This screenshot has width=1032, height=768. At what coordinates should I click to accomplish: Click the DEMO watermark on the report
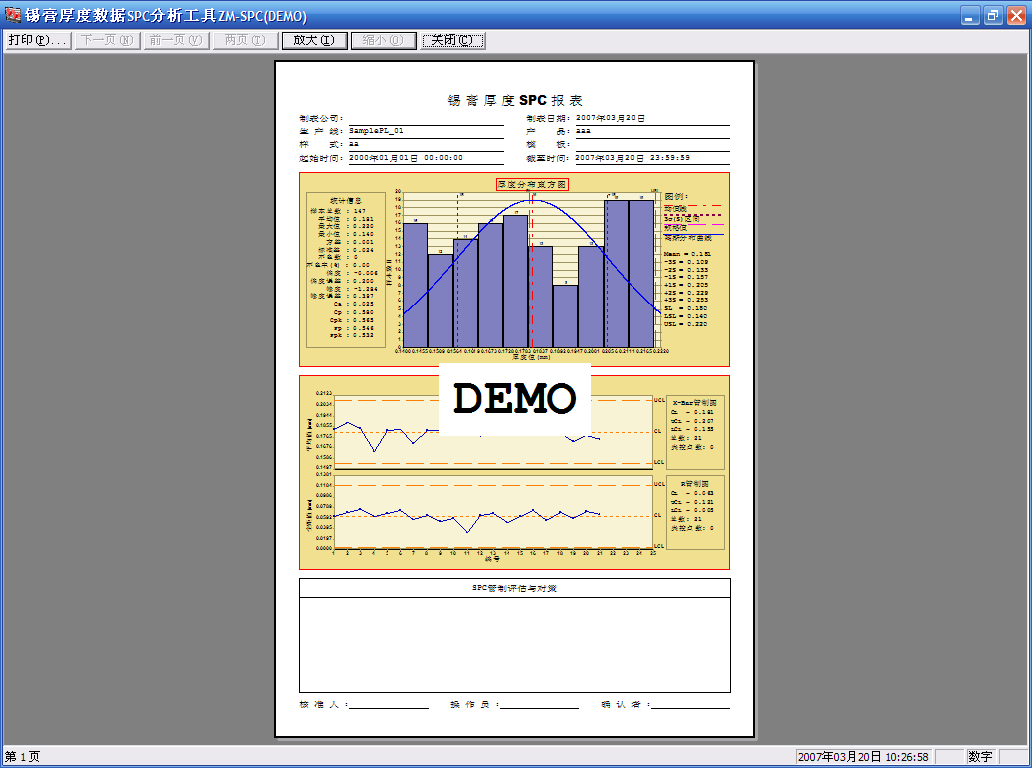tap(514, 399)
